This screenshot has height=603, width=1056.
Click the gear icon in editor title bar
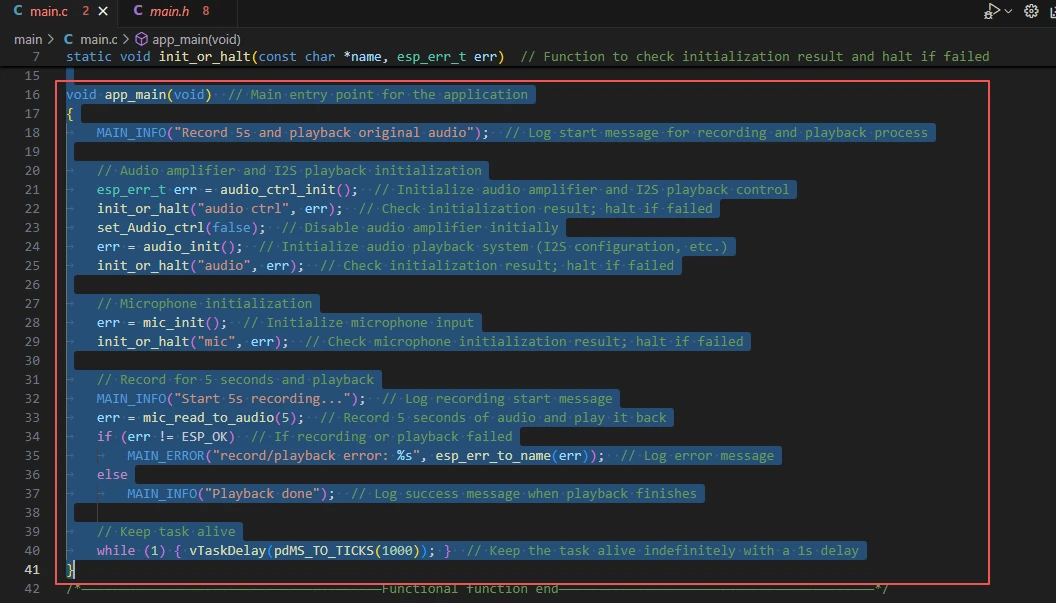[x=1031, y=11]
